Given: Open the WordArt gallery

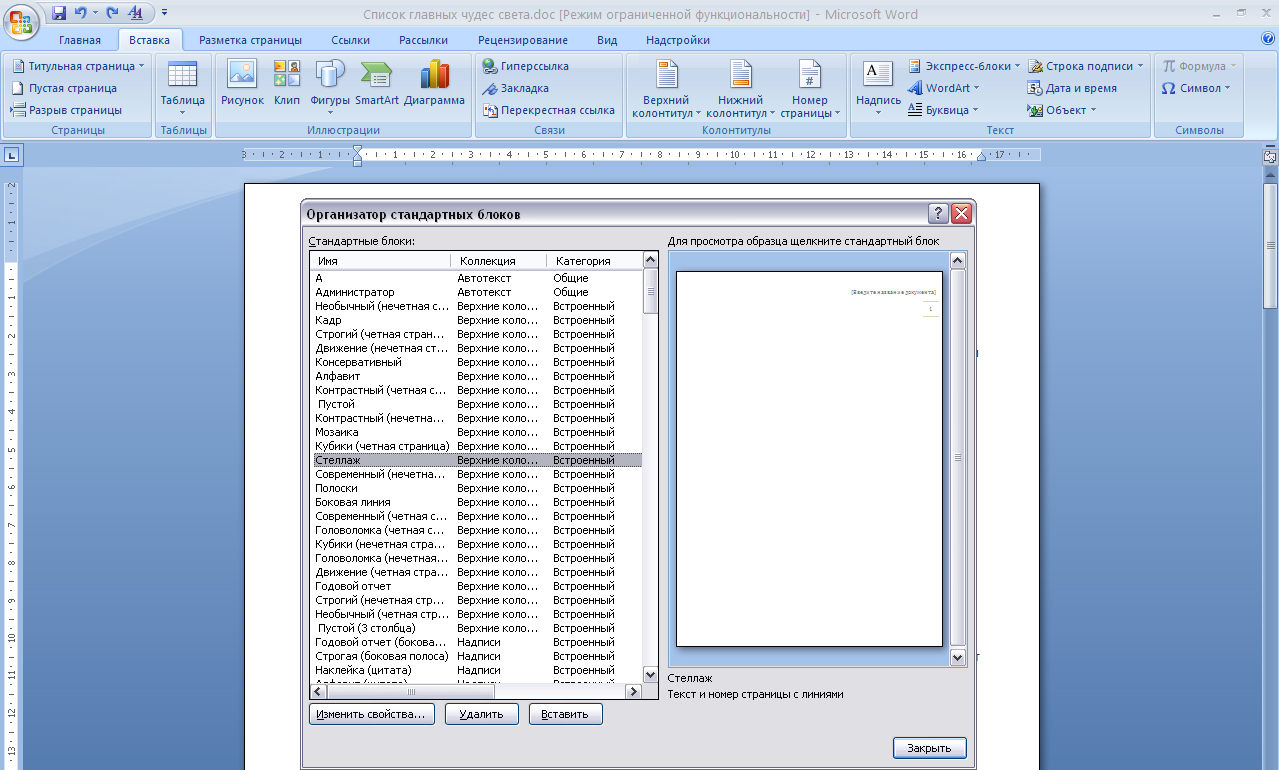Looking at the screenshot, I should pos(945,88).
